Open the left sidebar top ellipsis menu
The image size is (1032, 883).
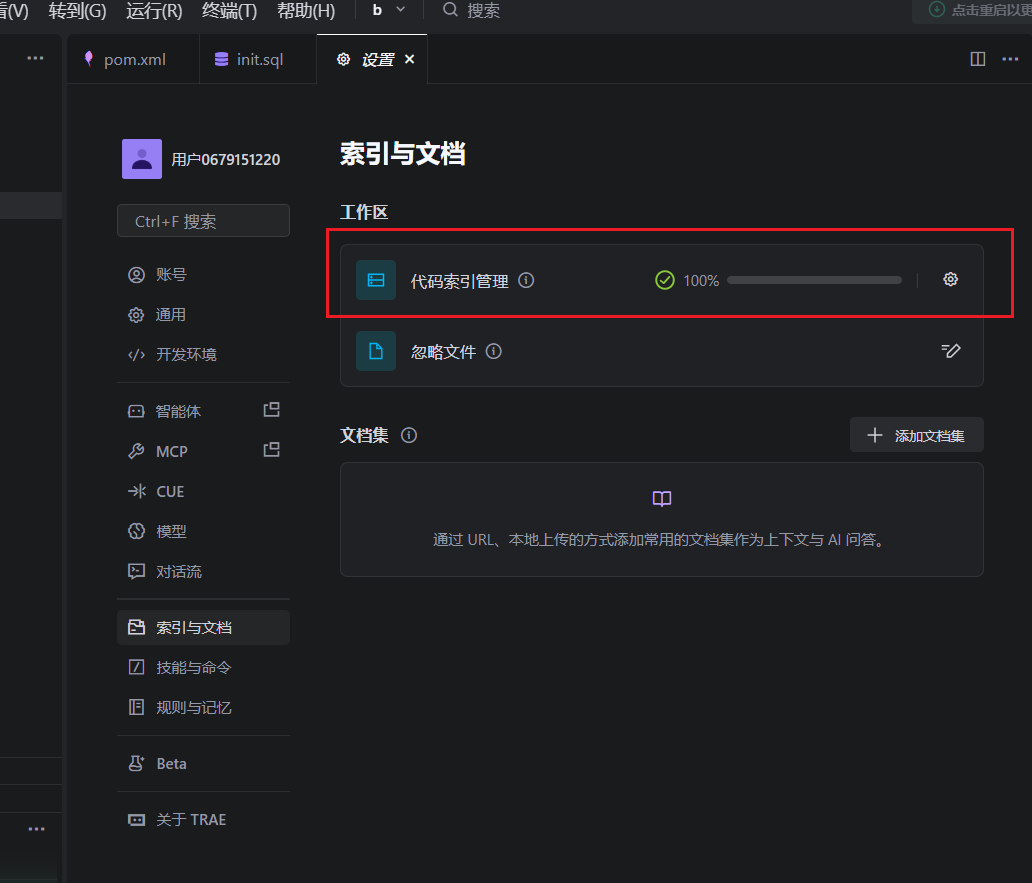[36, 58]
